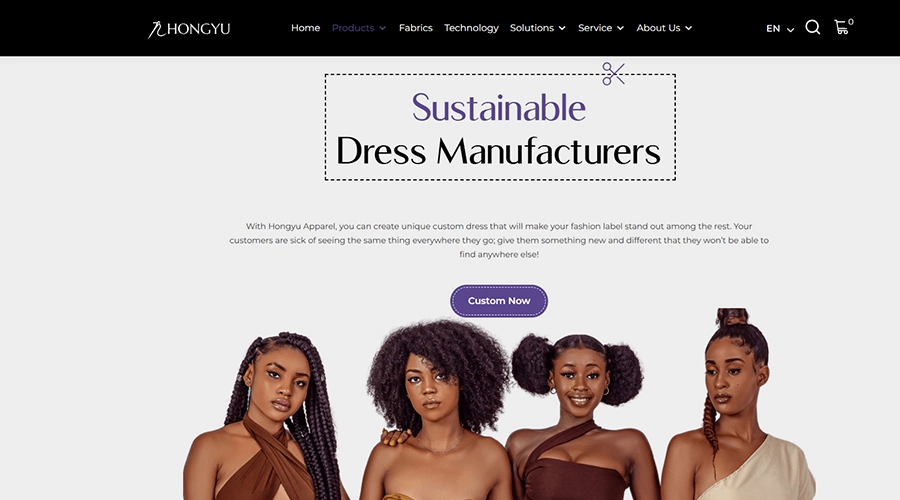Viewport: 900px width, 500px height.
Task: Open the Fabrics menu item
Action: [416, 28]
